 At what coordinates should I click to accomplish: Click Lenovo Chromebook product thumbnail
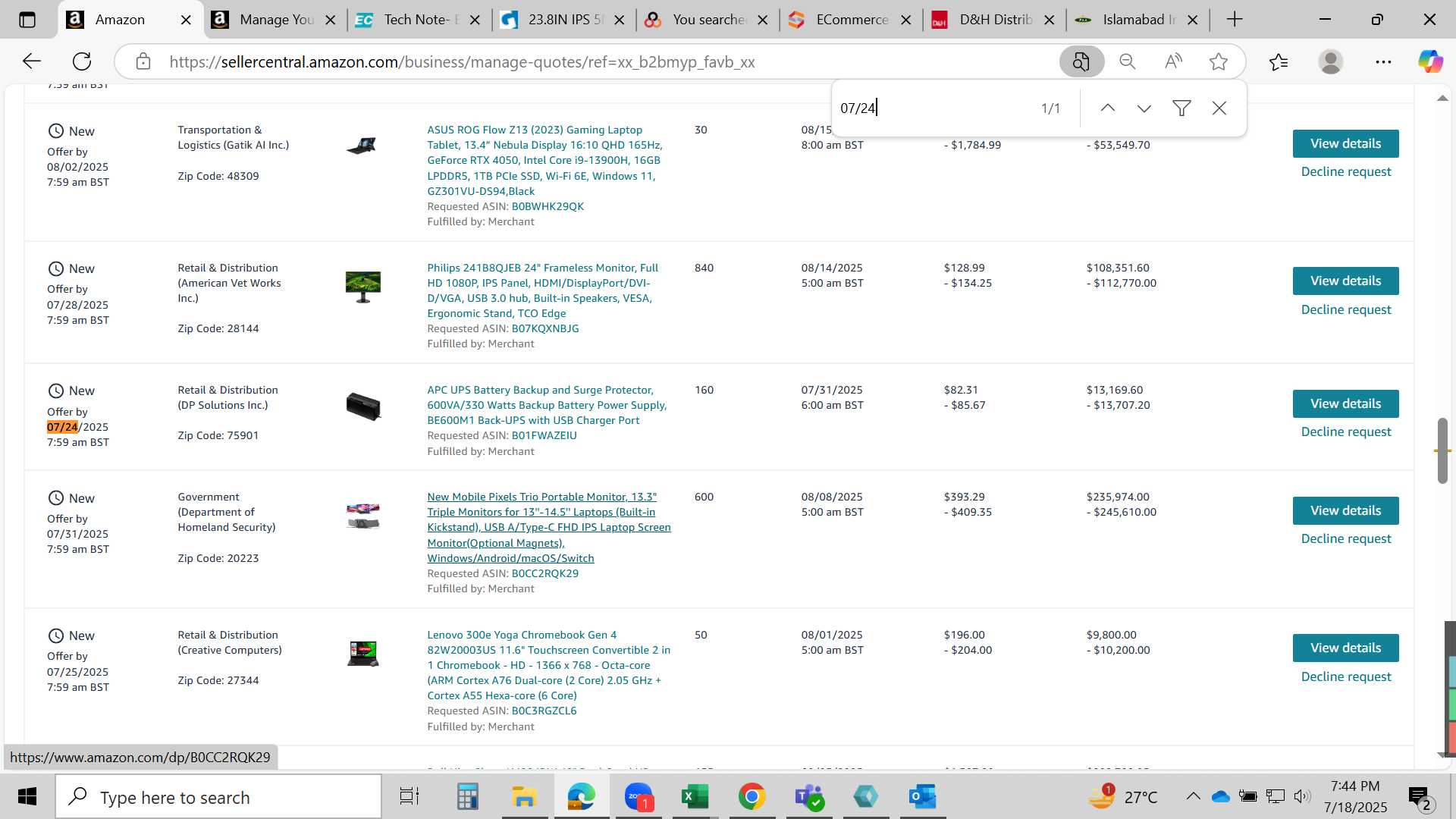click(363, 653)
